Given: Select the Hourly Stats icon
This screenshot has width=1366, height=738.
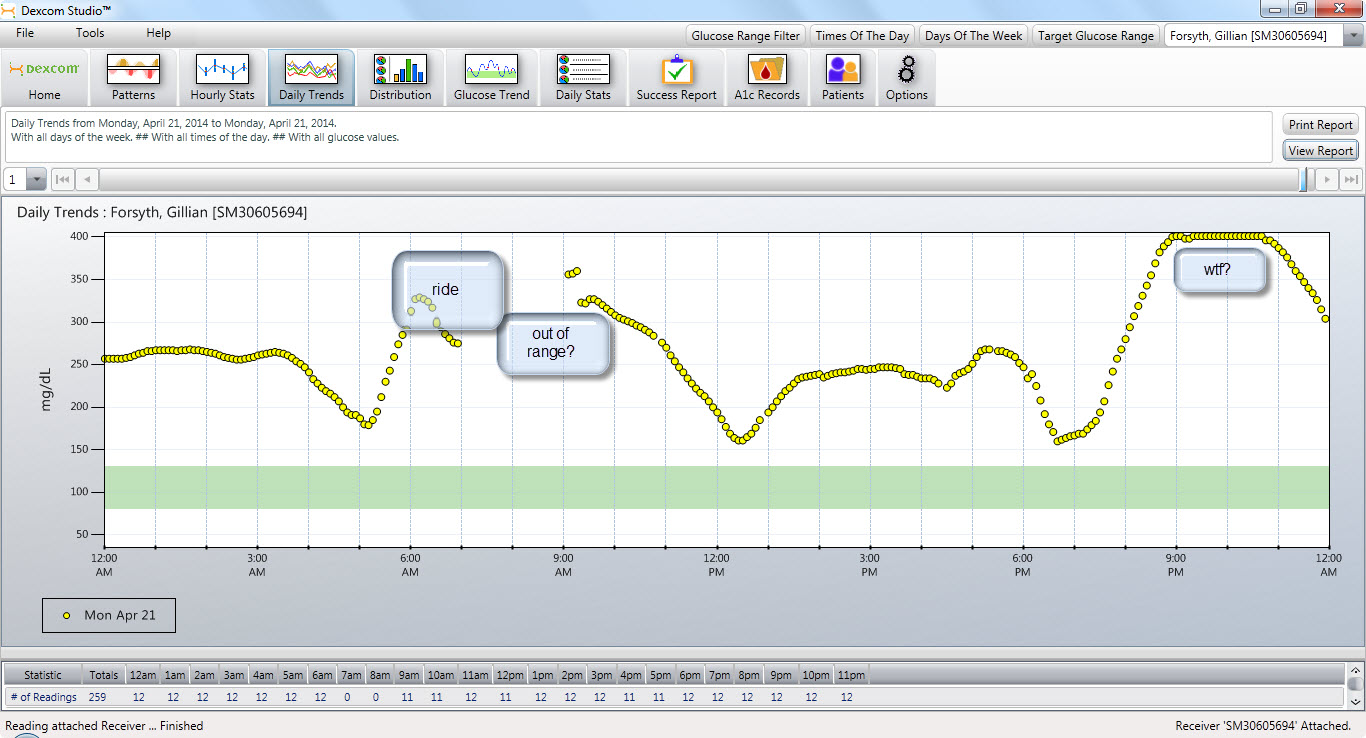Looking at the screenshot, I should pyautogui.click(x=222, y=78).
